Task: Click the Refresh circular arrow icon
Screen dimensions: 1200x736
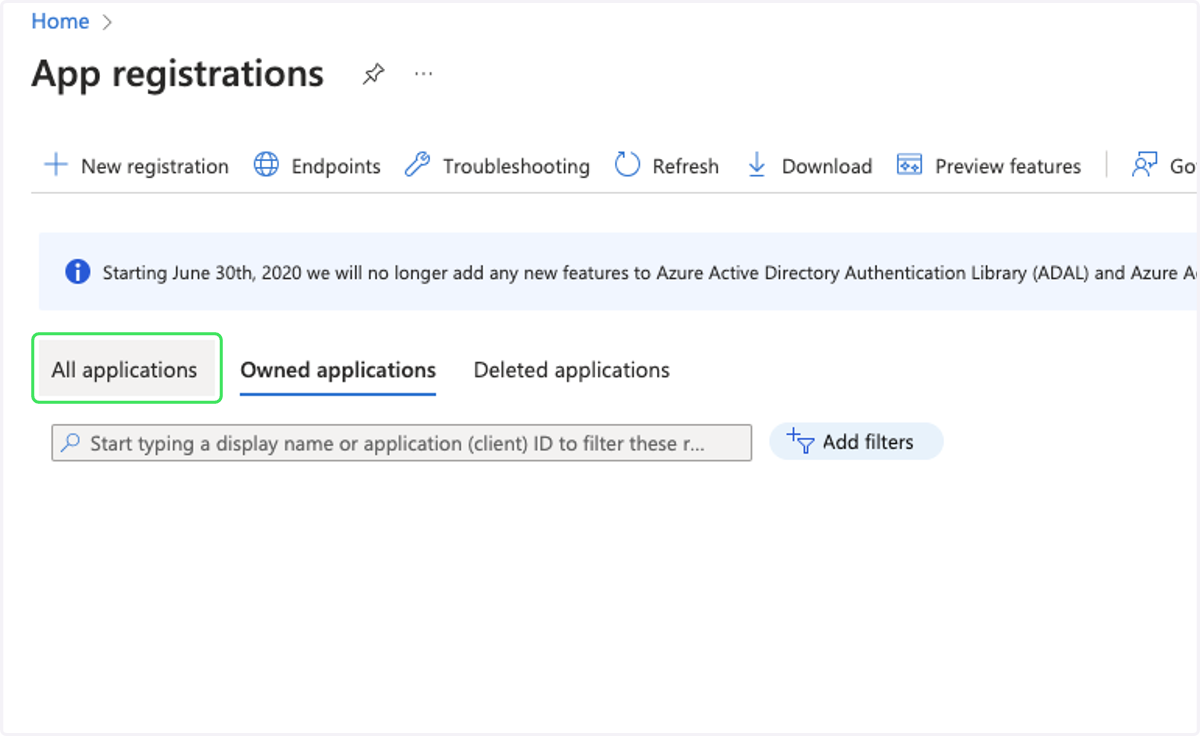Action: coord(627,165)
